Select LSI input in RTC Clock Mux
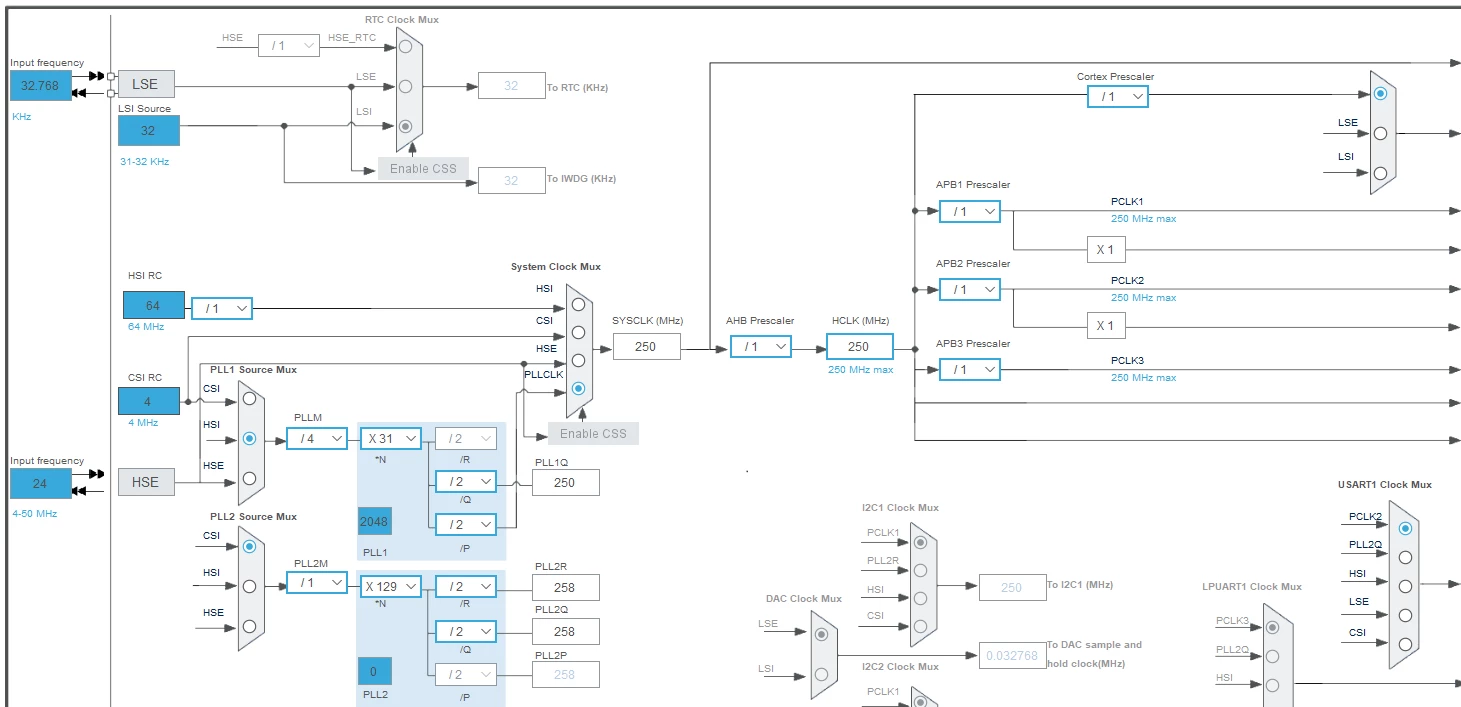The image size is (1461, 707). click(x=405, y=126)
